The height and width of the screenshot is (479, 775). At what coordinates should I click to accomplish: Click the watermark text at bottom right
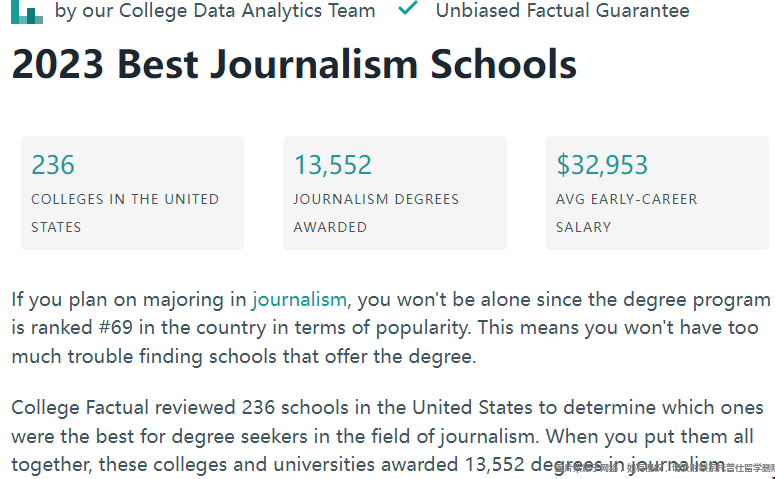(664, 467)
